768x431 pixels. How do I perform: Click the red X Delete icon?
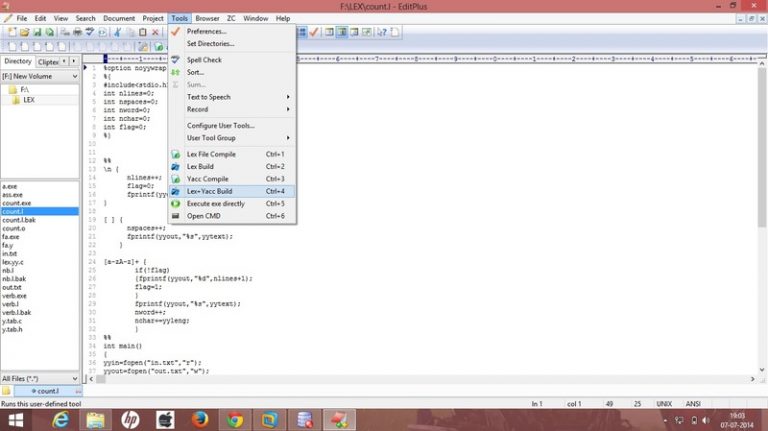coord(155,32)
